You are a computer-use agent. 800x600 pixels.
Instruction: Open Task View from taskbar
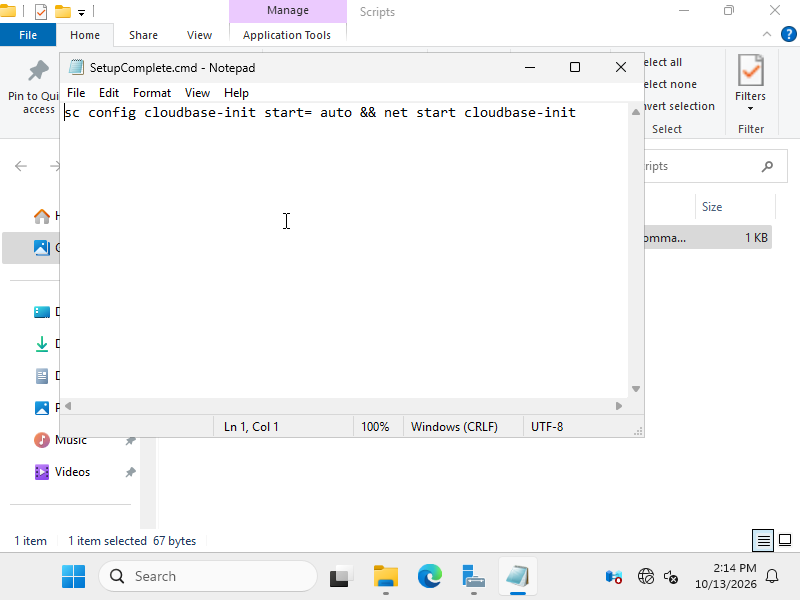tap(341, 577)
